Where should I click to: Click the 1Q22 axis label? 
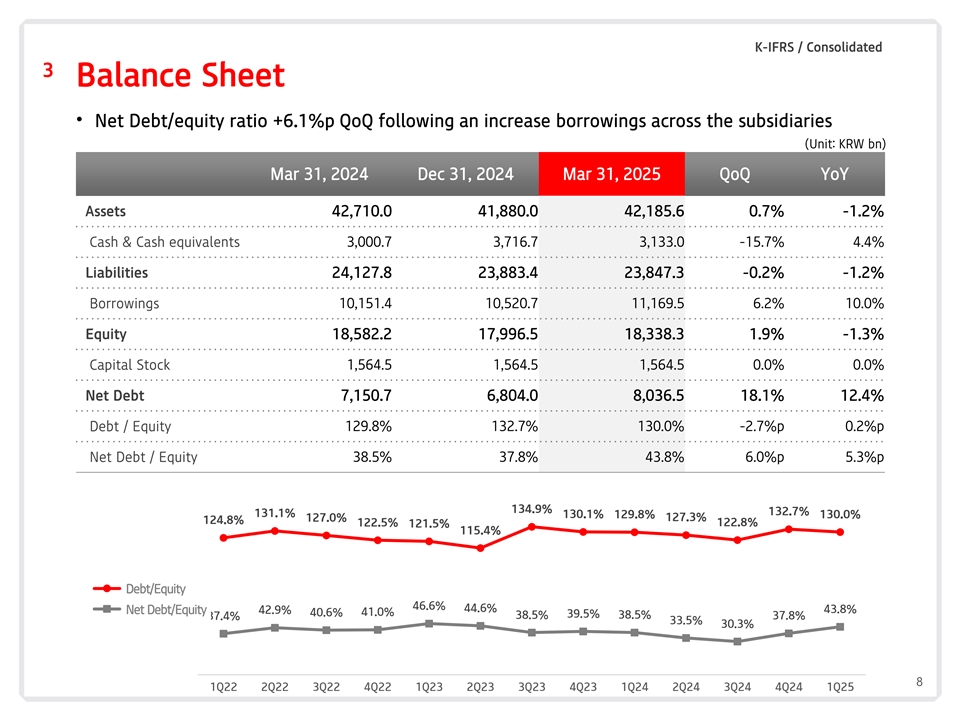click(223, 687)
